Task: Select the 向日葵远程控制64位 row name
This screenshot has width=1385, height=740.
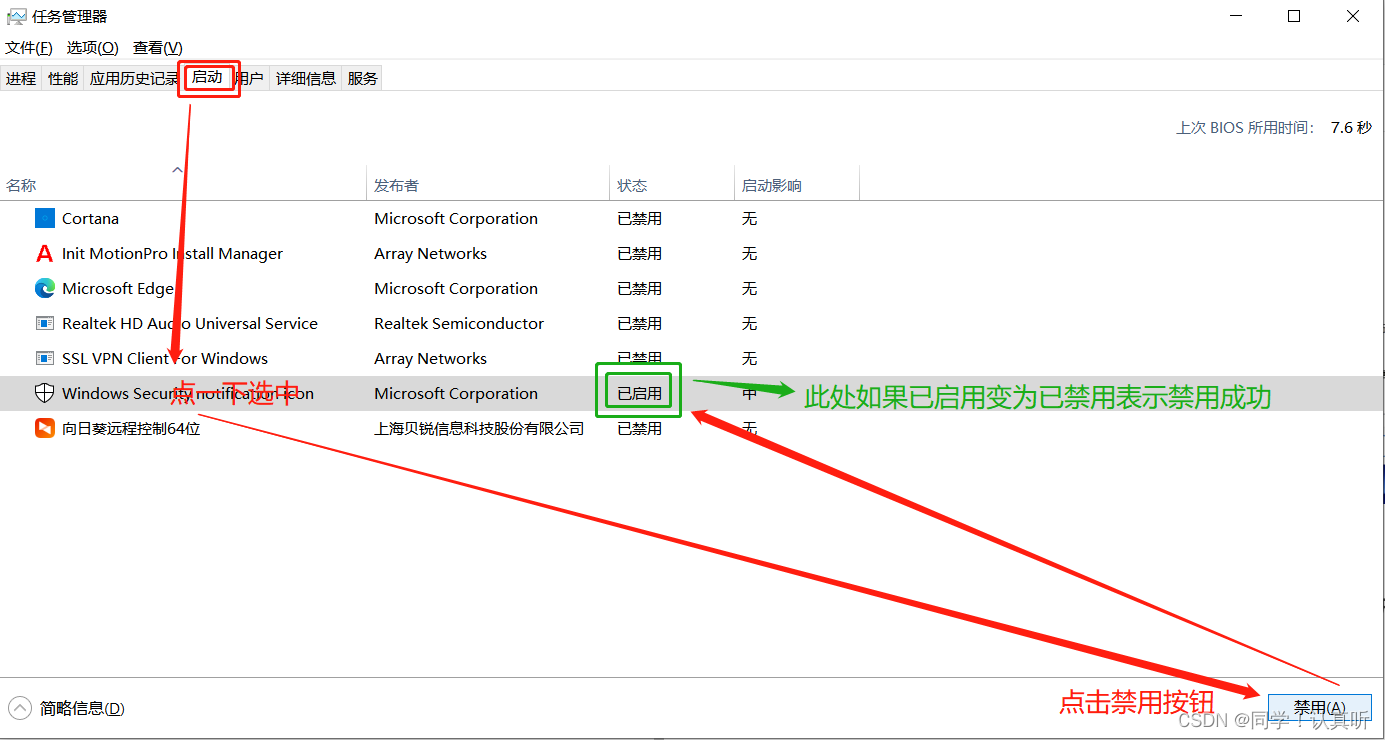Action: coord(131,428)
